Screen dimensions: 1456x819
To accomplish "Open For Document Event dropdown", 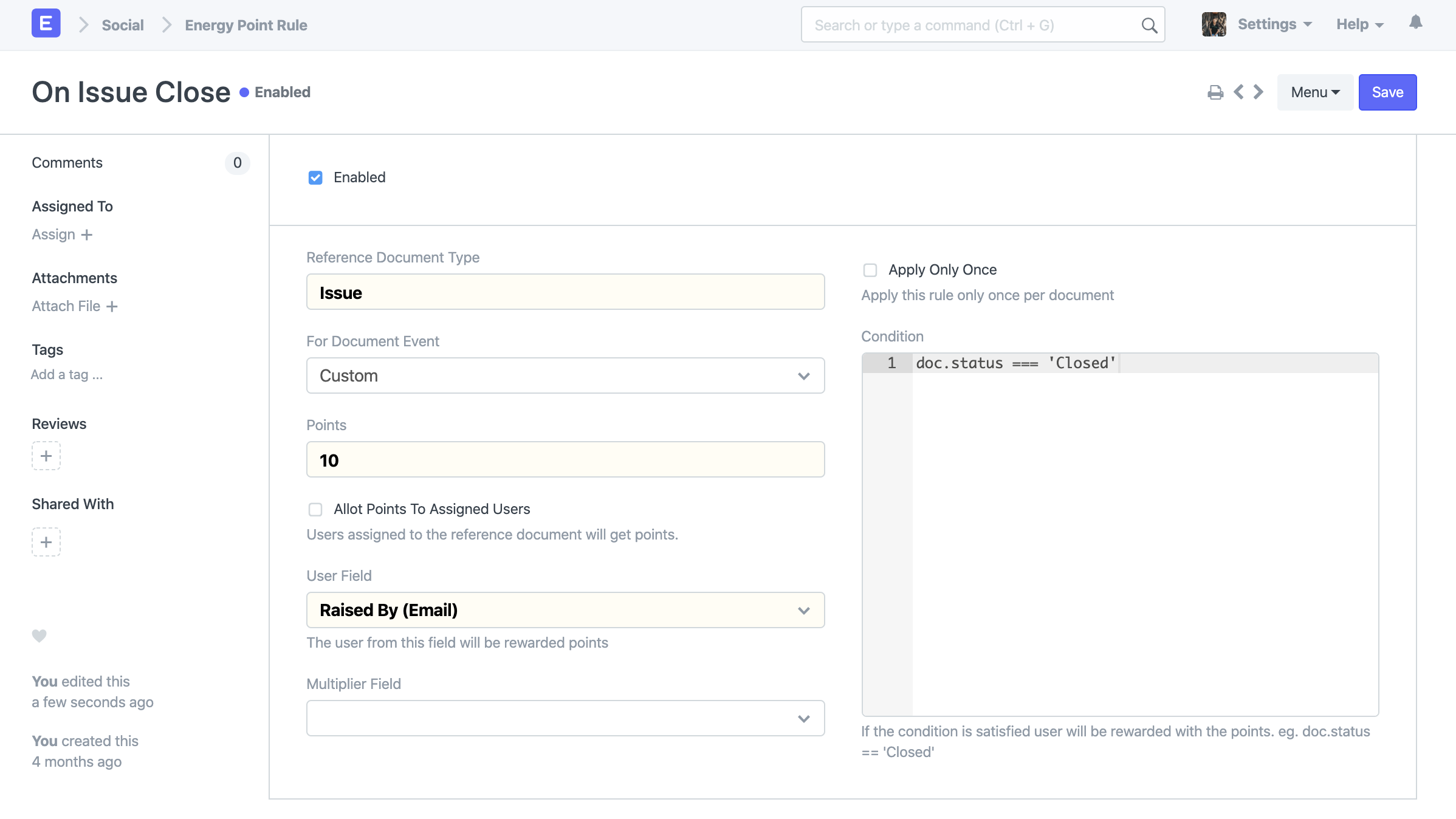I will point(565,375).
